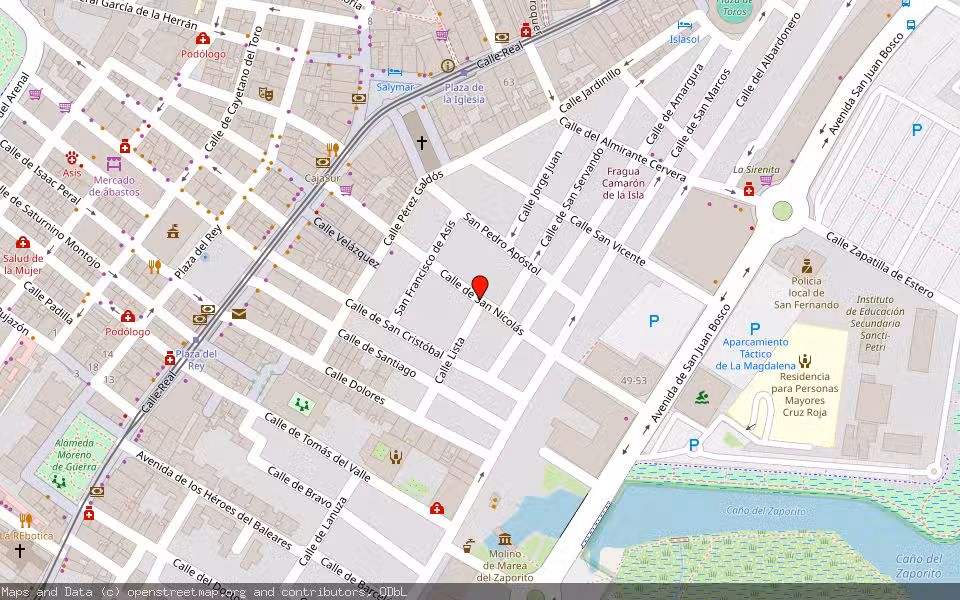This screenshot has height=600, width=960.
Task: Select the Calle San Vicente label
Action: click(x=607, y=241)
